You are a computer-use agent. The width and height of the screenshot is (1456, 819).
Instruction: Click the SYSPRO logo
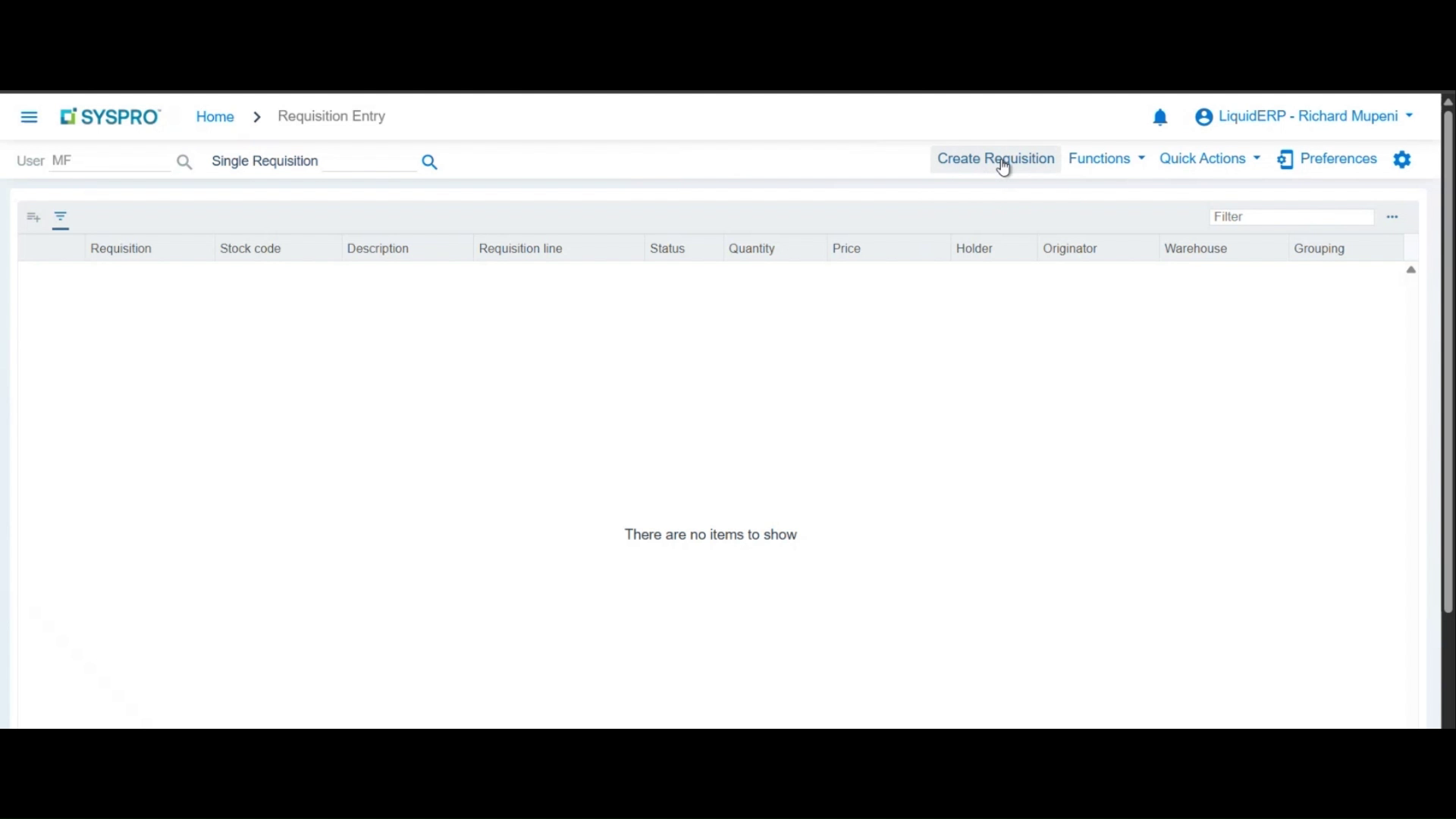coord(110,116)
